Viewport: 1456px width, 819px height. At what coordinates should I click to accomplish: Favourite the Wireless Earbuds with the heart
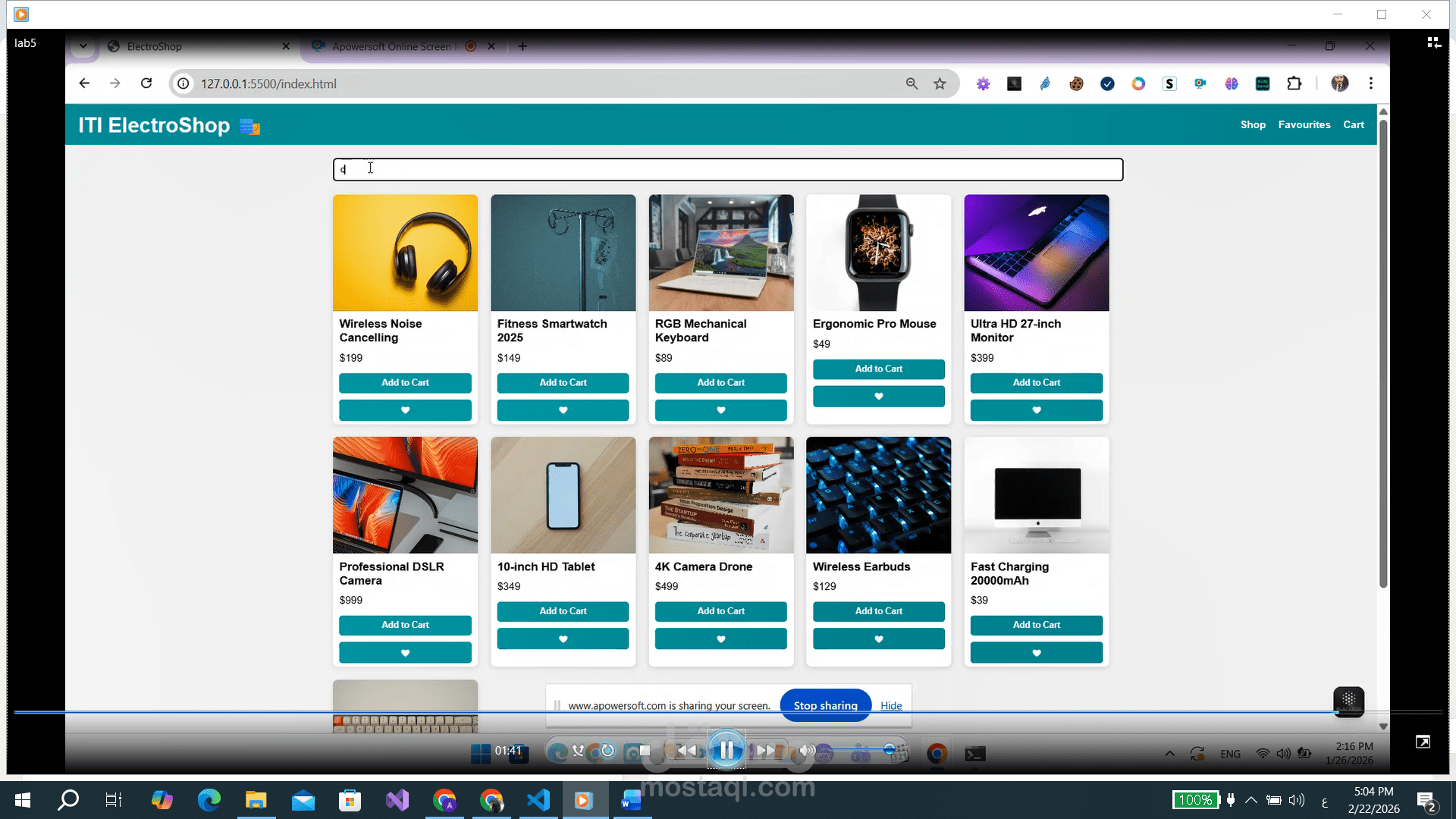(x=878, y=639)
